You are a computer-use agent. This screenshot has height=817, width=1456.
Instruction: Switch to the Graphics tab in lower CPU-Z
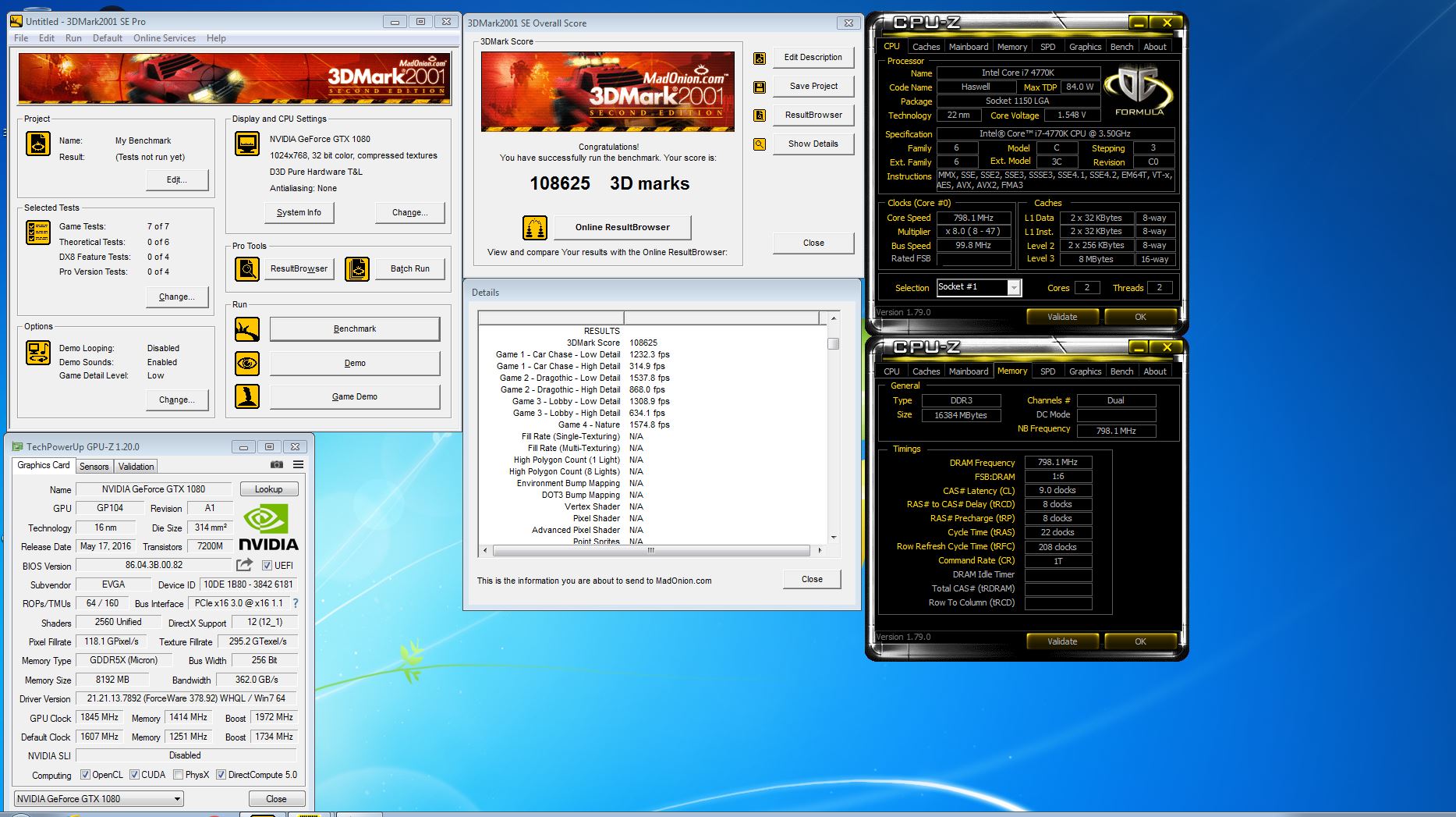[1085, 371]
